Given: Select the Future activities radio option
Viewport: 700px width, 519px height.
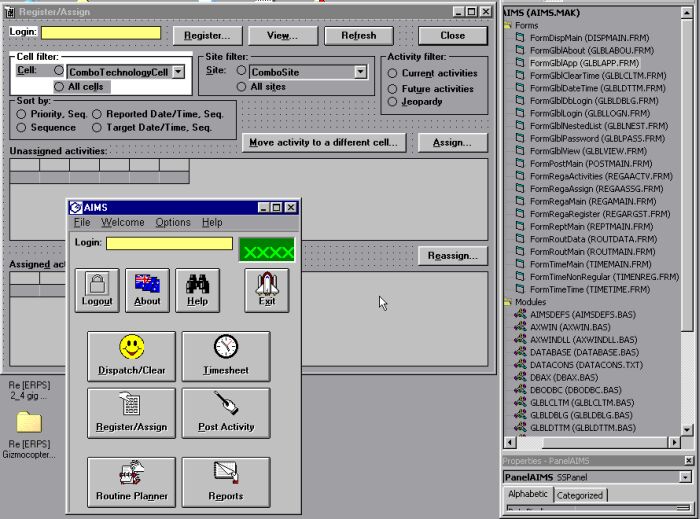Looking at the screenshot, I should (392, 87).
